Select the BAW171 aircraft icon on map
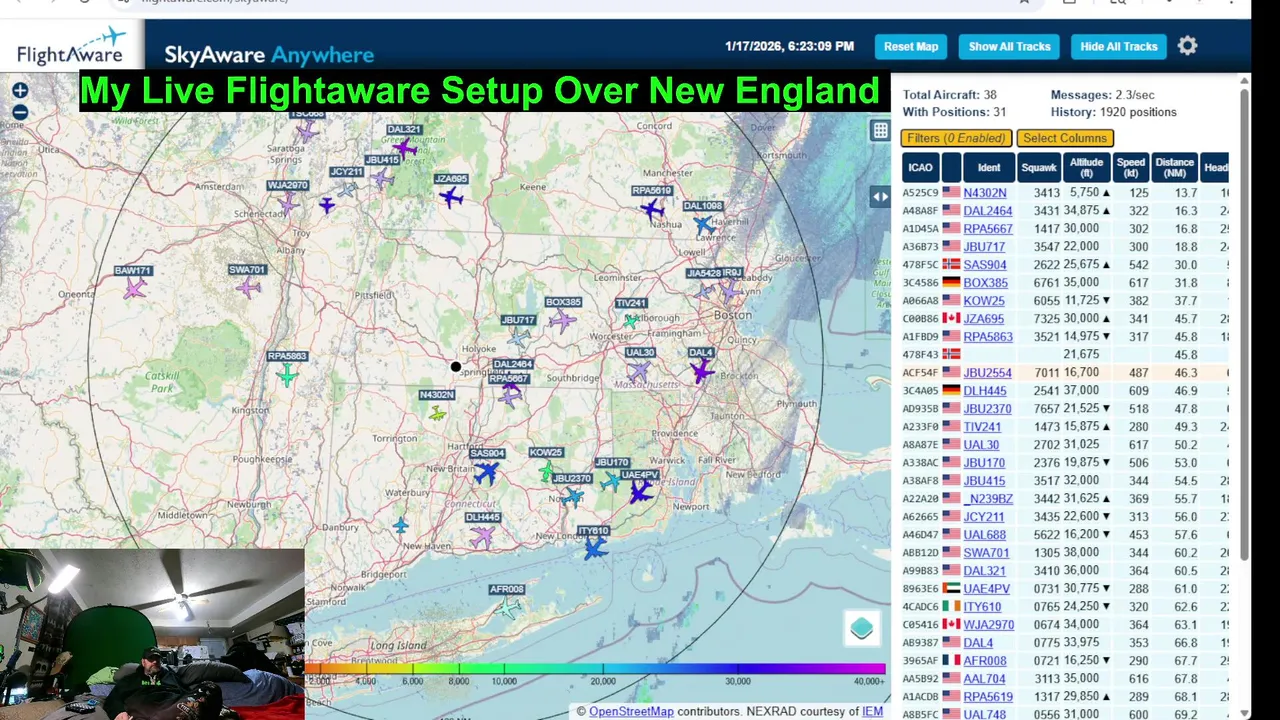 pos(134,289)
